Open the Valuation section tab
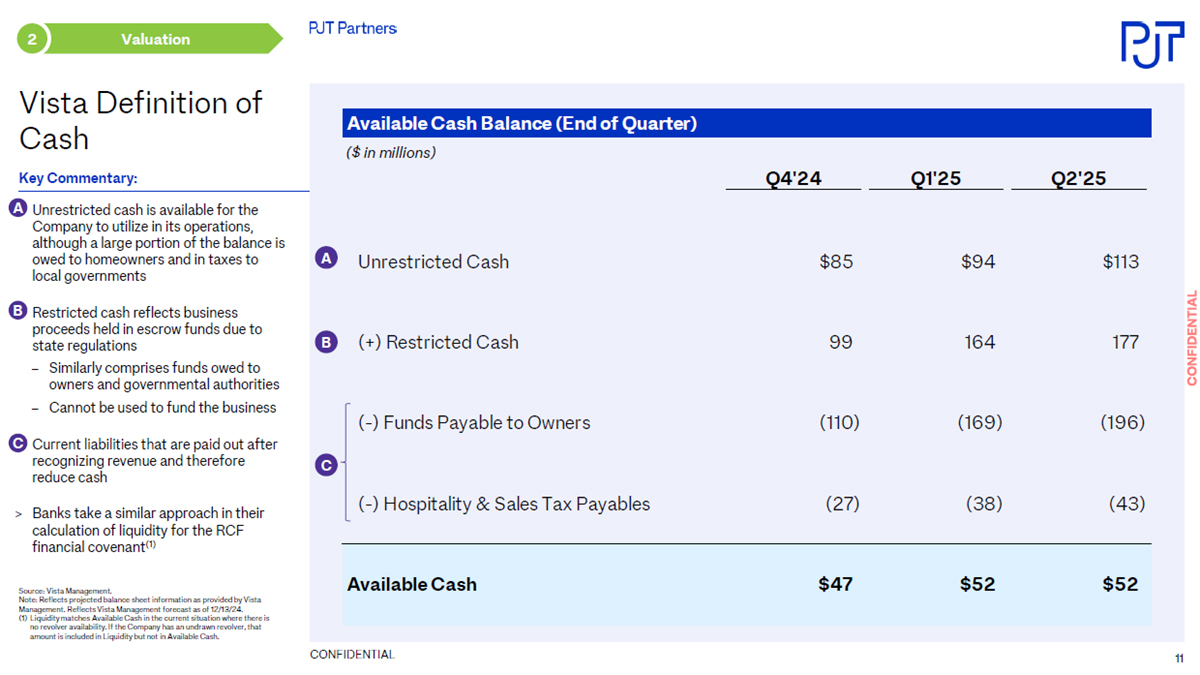 pos(155,39)
